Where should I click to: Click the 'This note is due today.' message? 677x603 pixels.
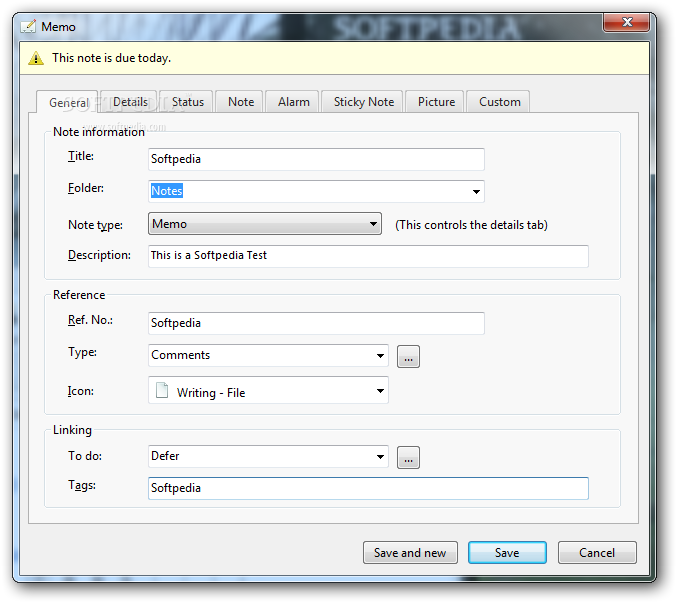(x=111, y=58)
